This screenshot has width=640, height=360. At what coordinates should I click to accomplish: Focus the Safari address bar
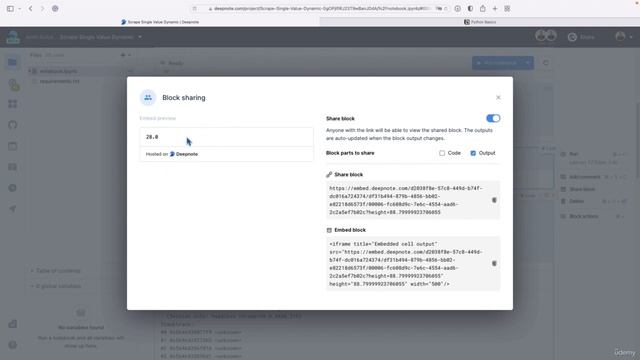pyautogui.click(x=320, y=9)
